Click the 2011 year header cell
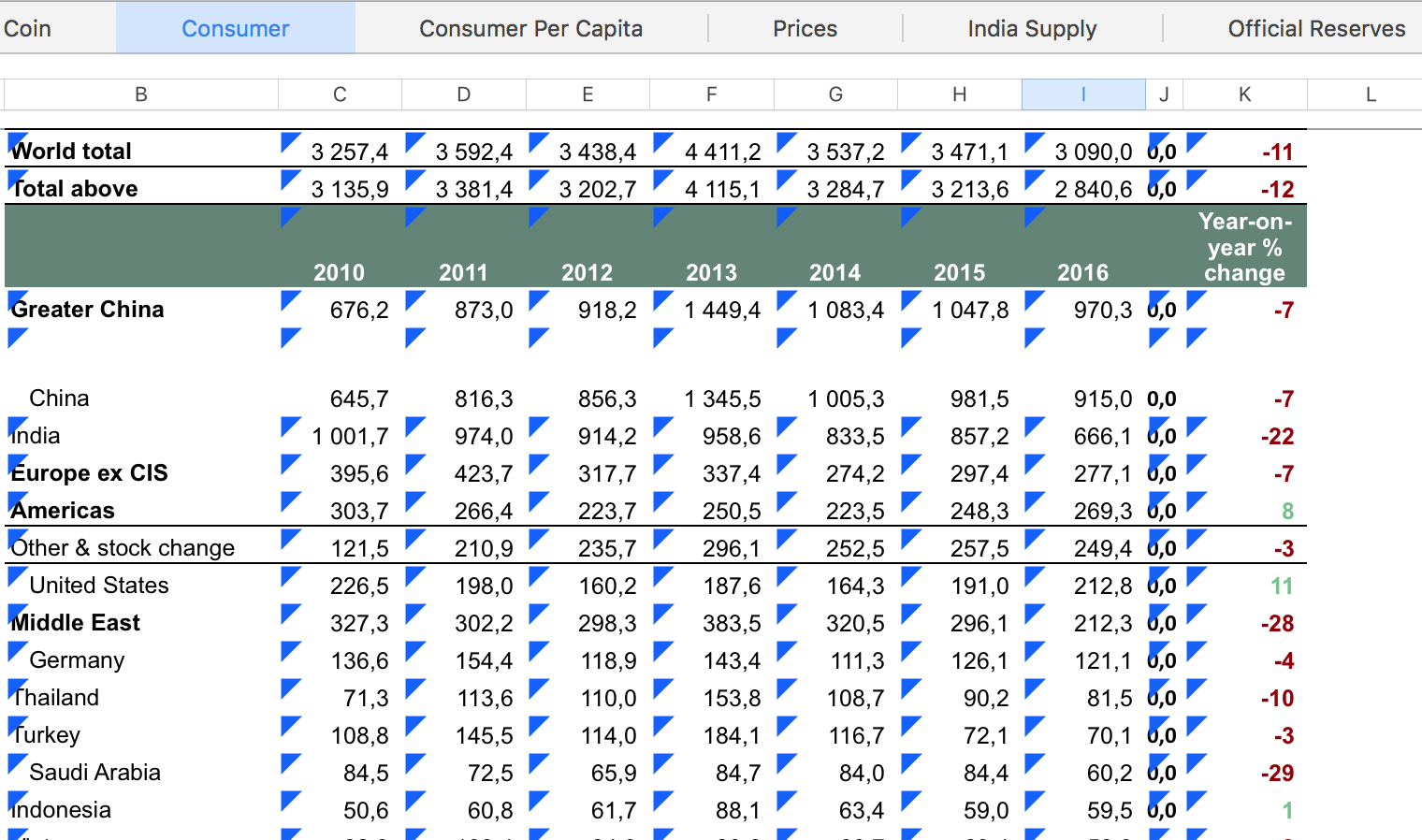This screenshot has height=840, width=1422. (x=463, y=272)
